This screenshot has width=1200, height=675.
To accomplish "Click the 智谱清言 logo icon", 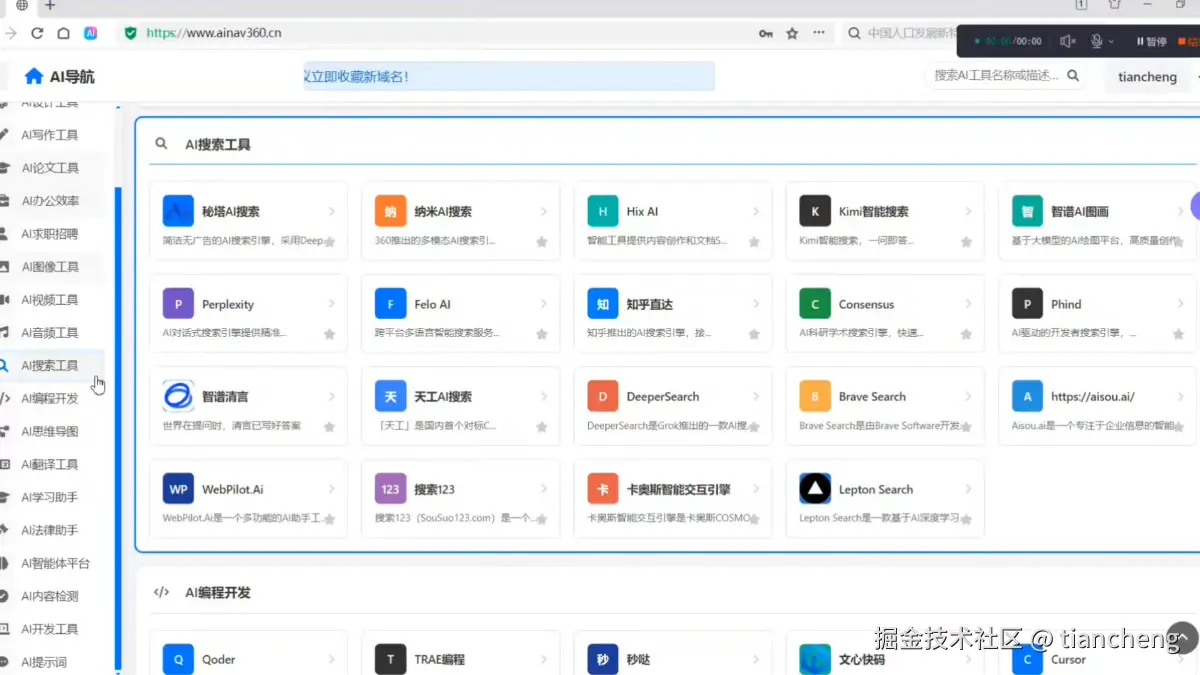I will click(178, 396).
